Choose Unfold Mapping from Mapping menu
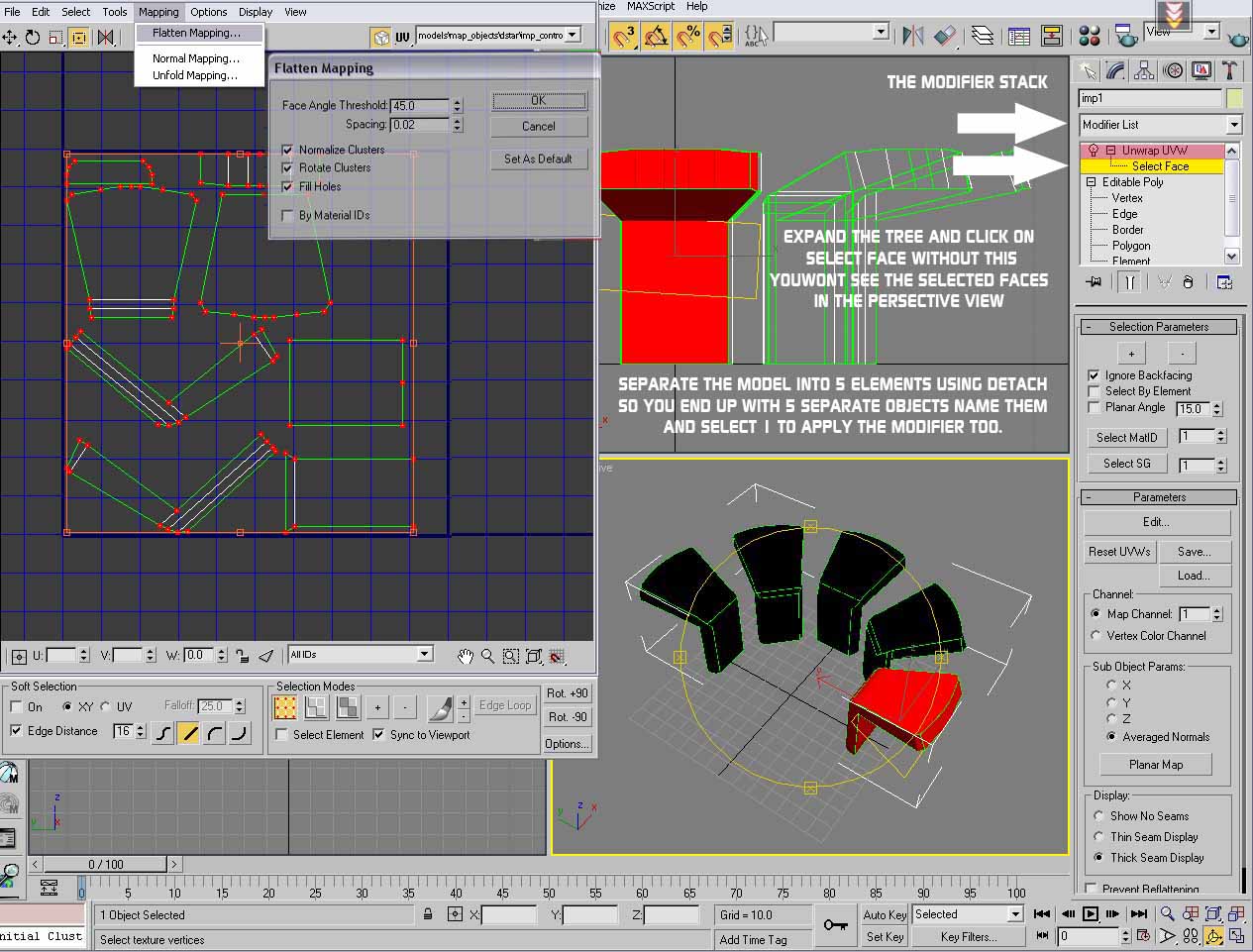 click(194, 75)
